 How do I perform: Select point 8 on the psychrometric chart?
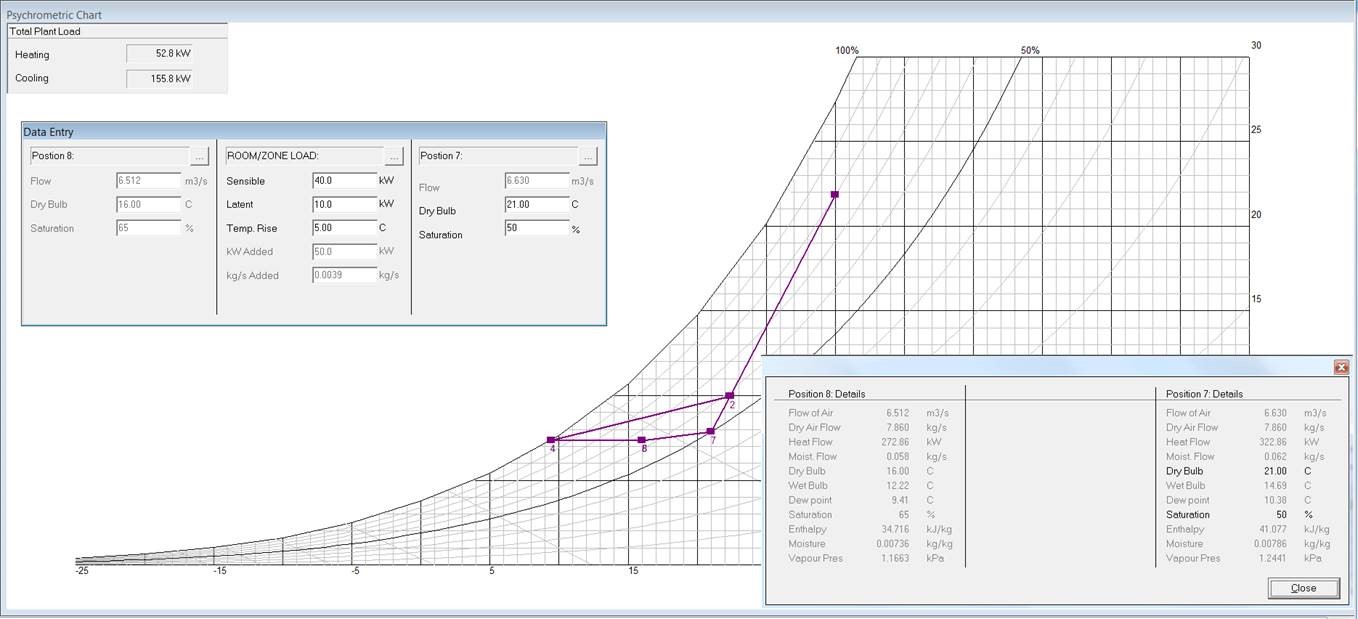click(x=642, y=440)
